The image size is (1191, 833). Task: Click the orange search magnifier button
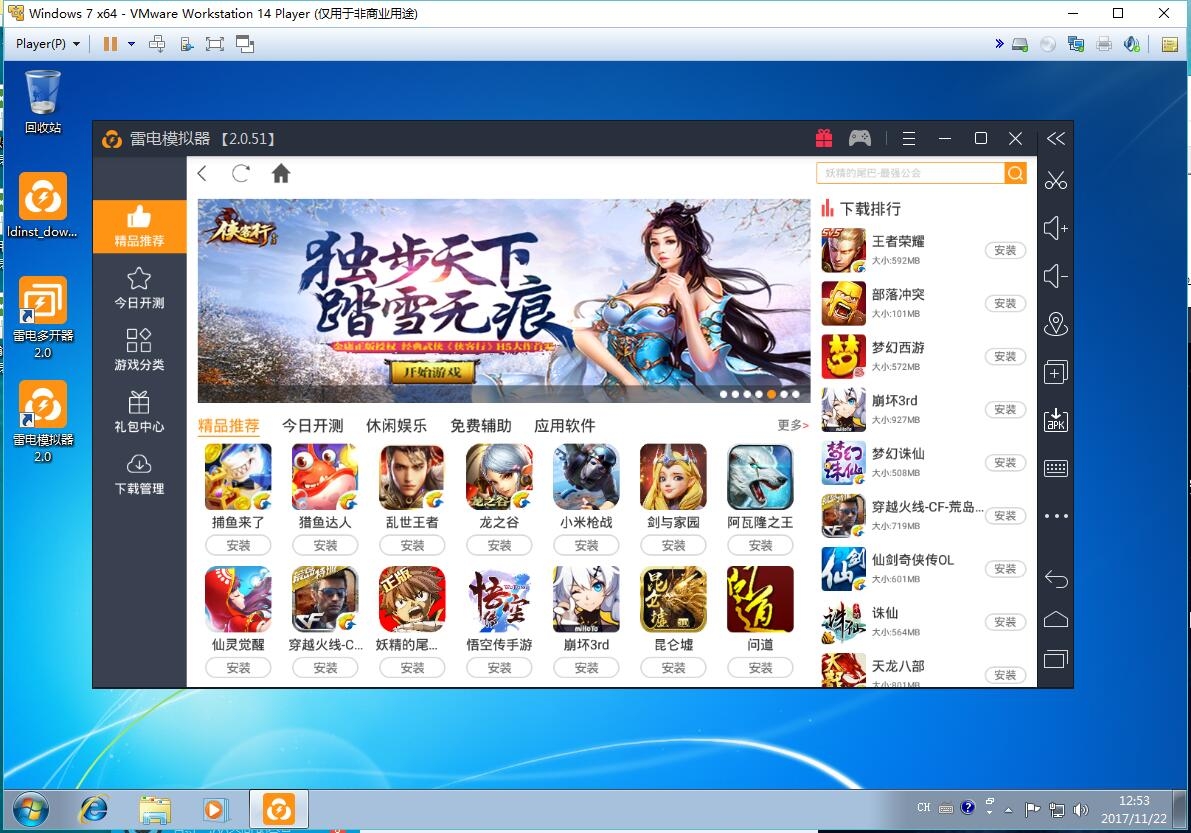[x=1016, y=173]
